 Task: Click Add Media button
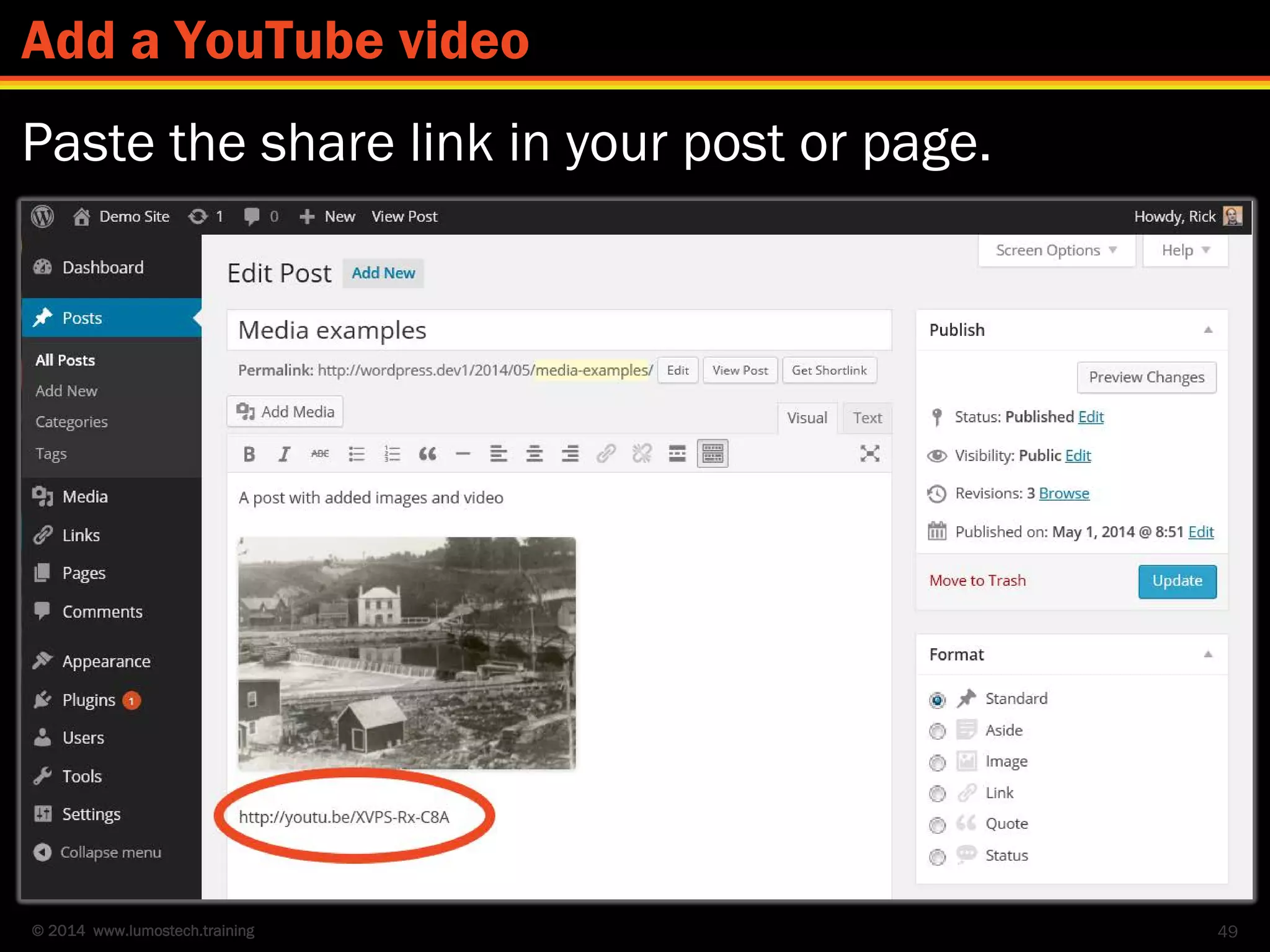tap(285, 412)
